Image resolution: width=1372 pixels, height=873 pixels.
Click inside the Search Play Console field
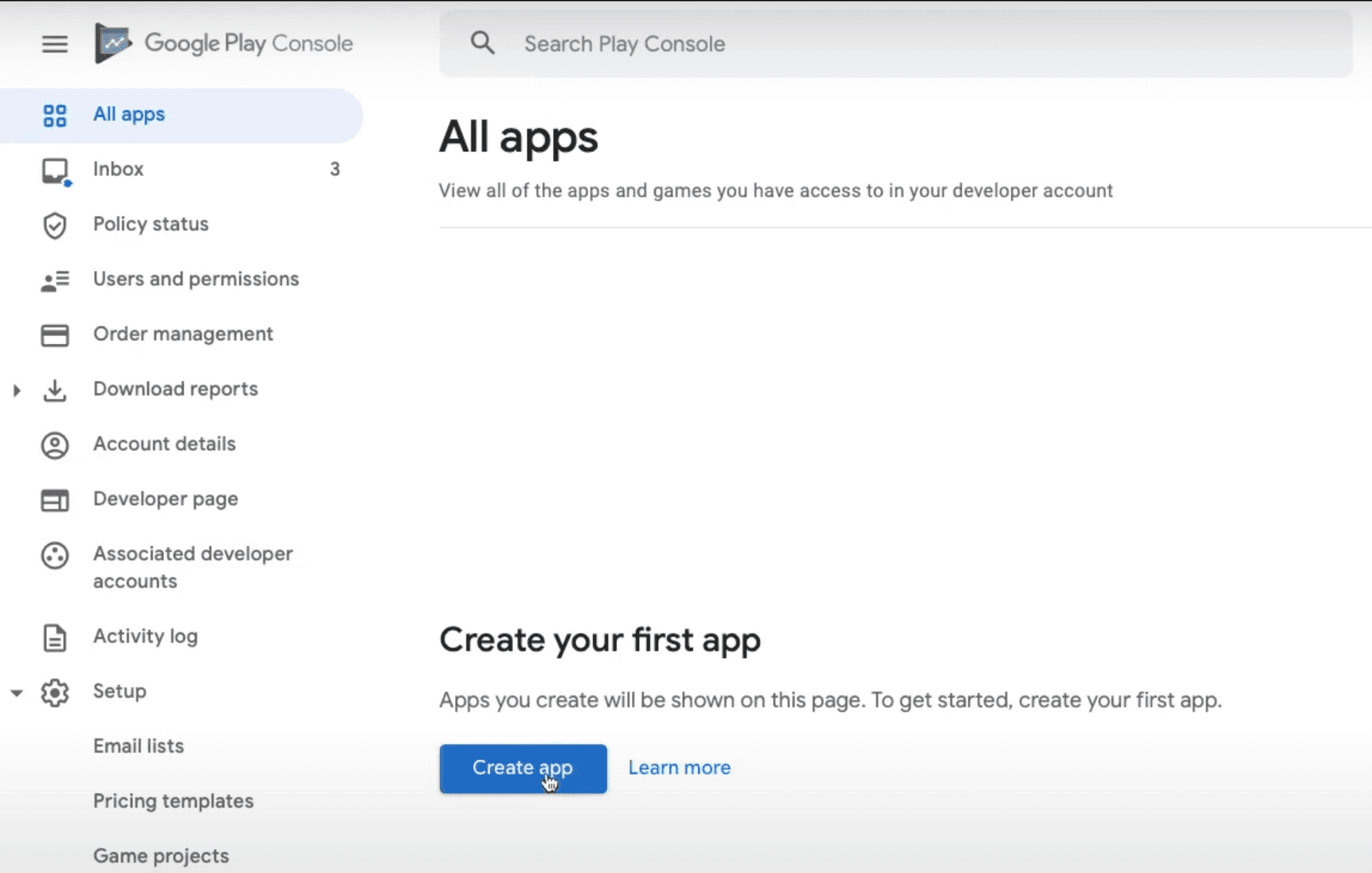pos(717,44)
